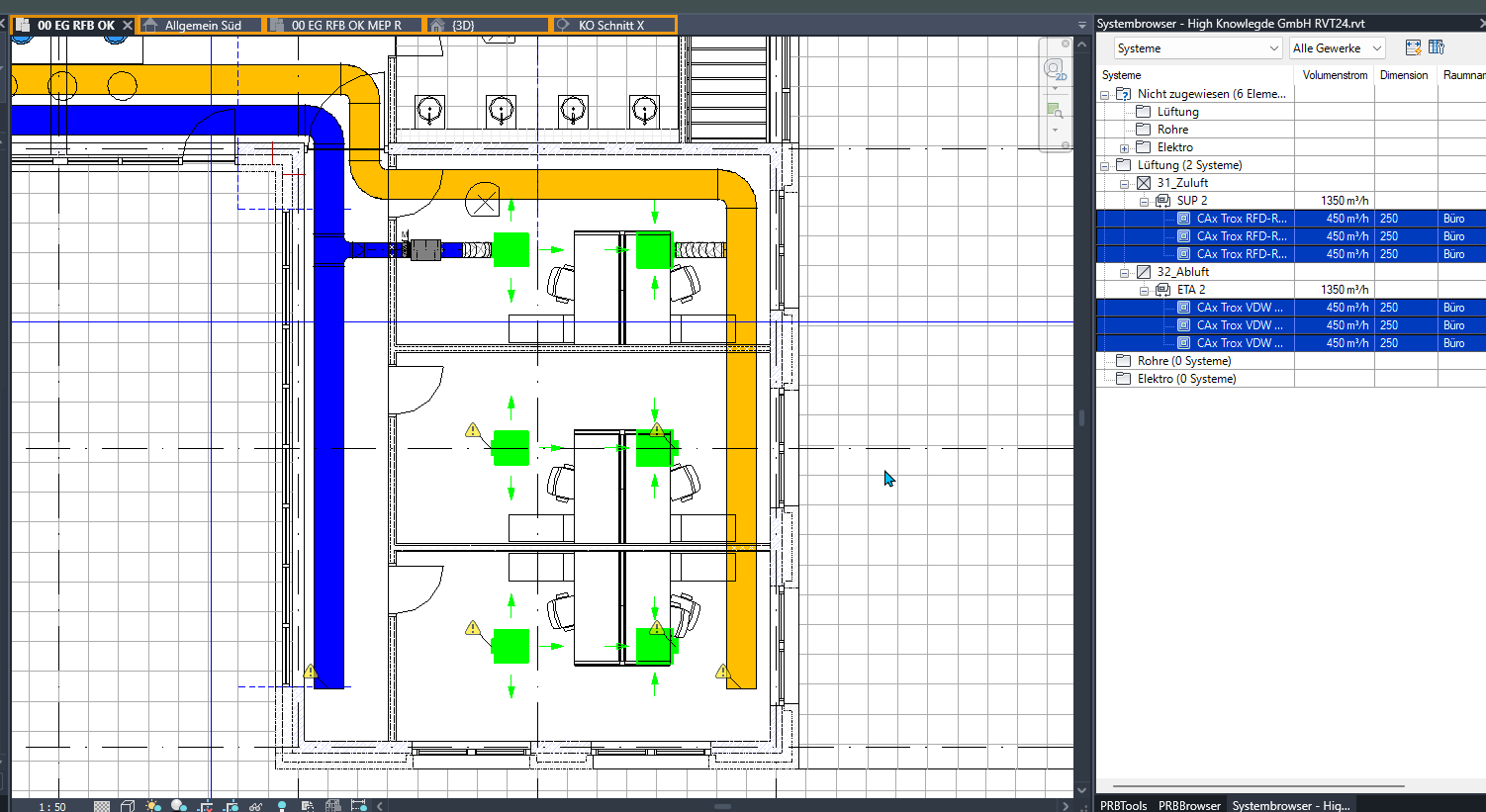
Task: Switch to the PRBBrowser panel tab
Action: coord(1189,805)
